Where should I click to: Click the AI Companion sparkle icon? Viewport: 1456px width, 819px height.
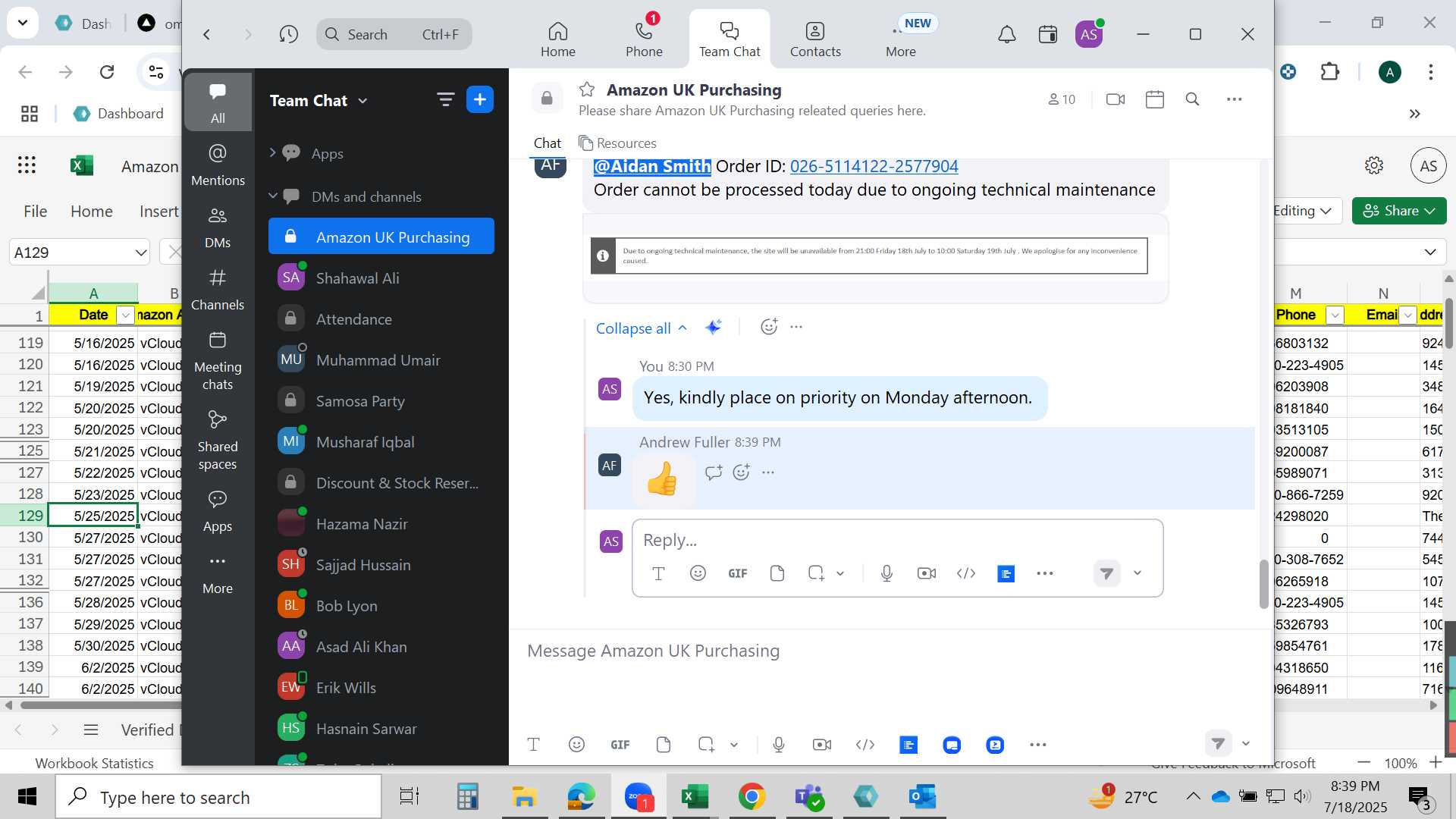(x=713, y=327)
